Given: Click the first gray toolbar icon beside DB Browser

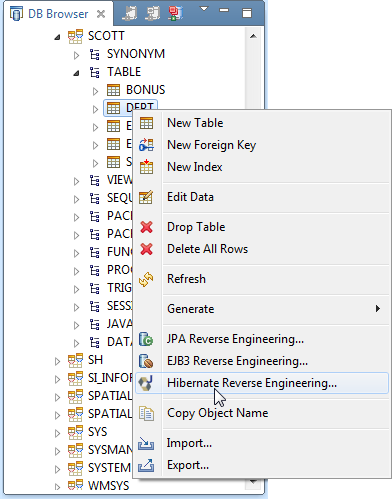Looking at the screenshot, I should [x=130, y=13].
